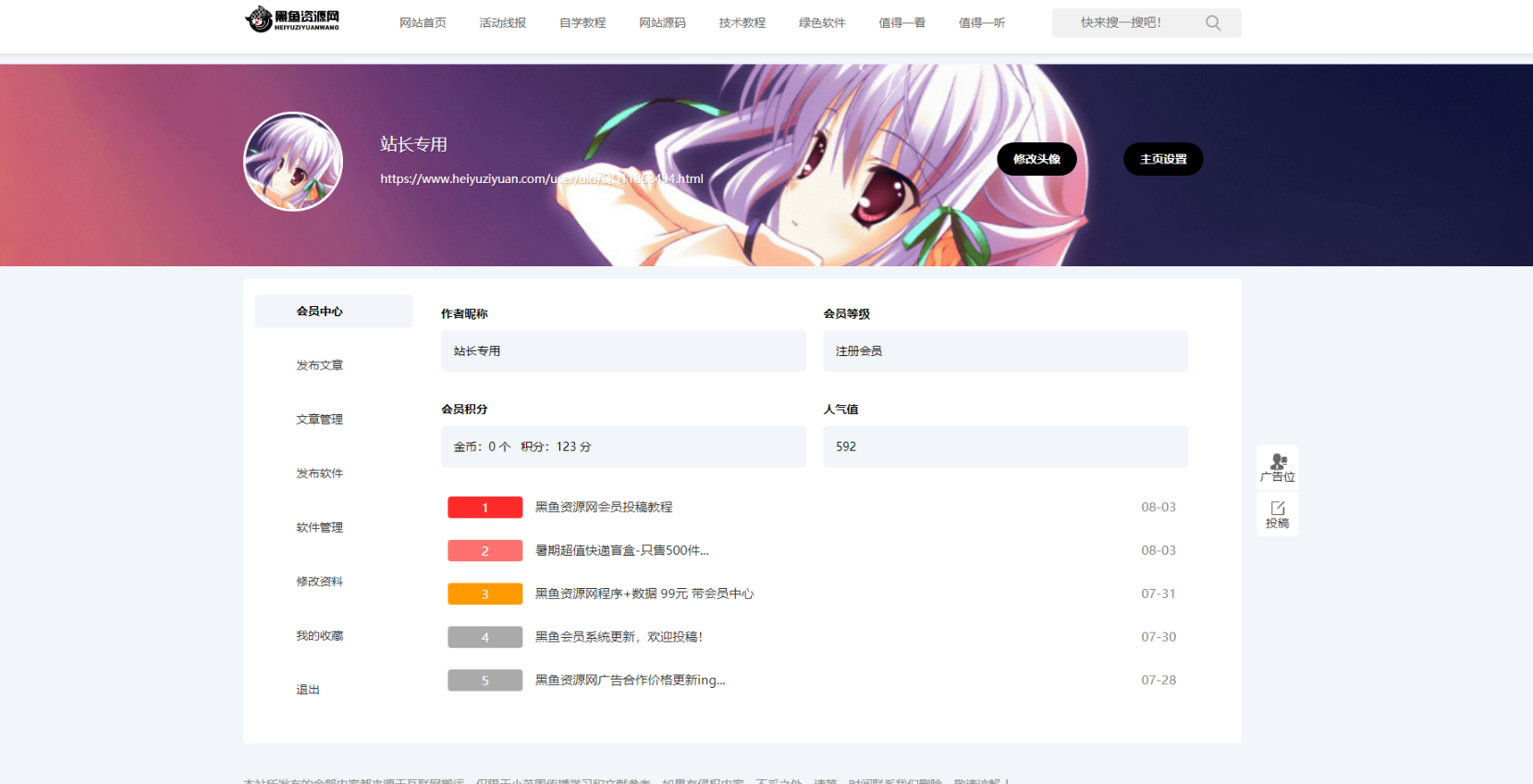Open 网站首页 in the top navigation
The width and height of the screenshot is (1533, 784).
[423, 23]
